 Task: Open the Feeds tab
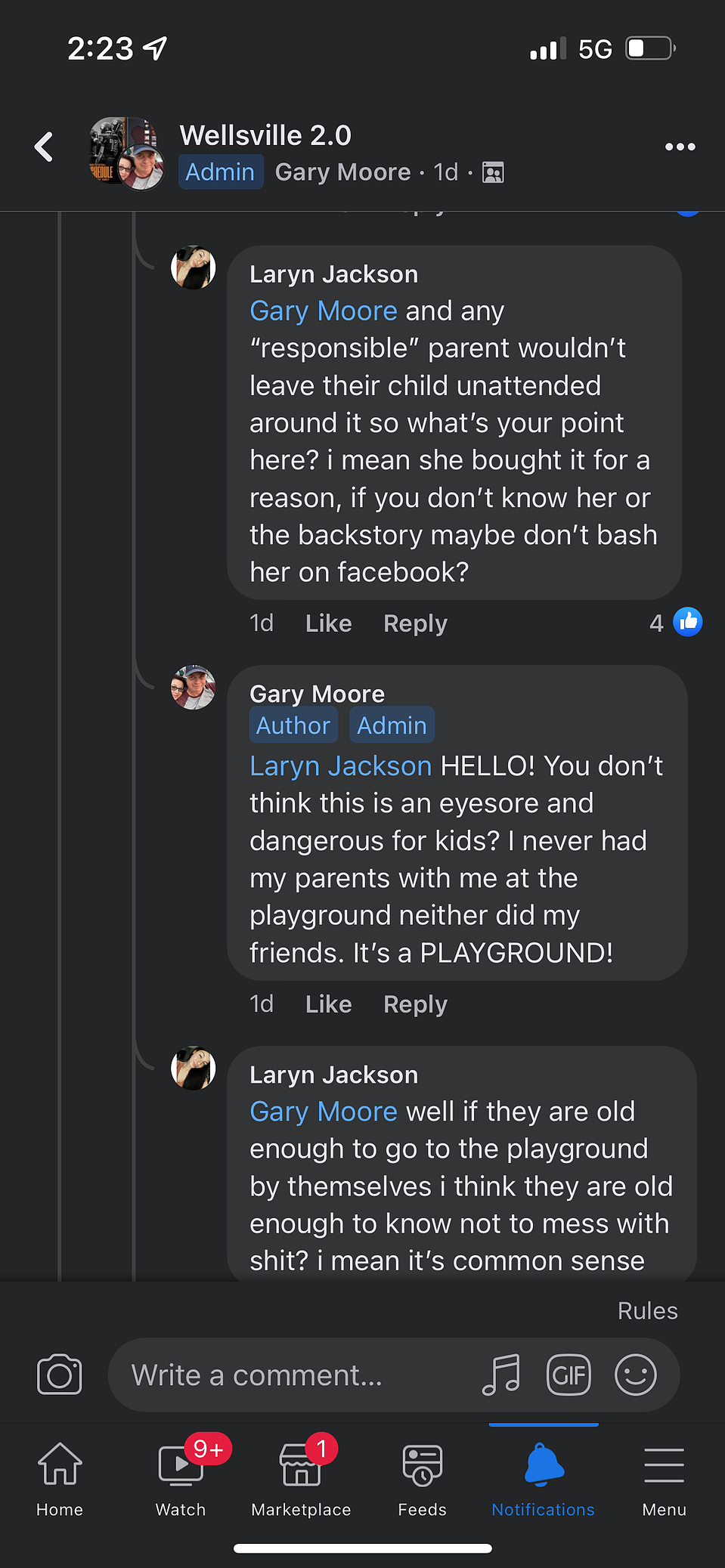point(422,1479)
